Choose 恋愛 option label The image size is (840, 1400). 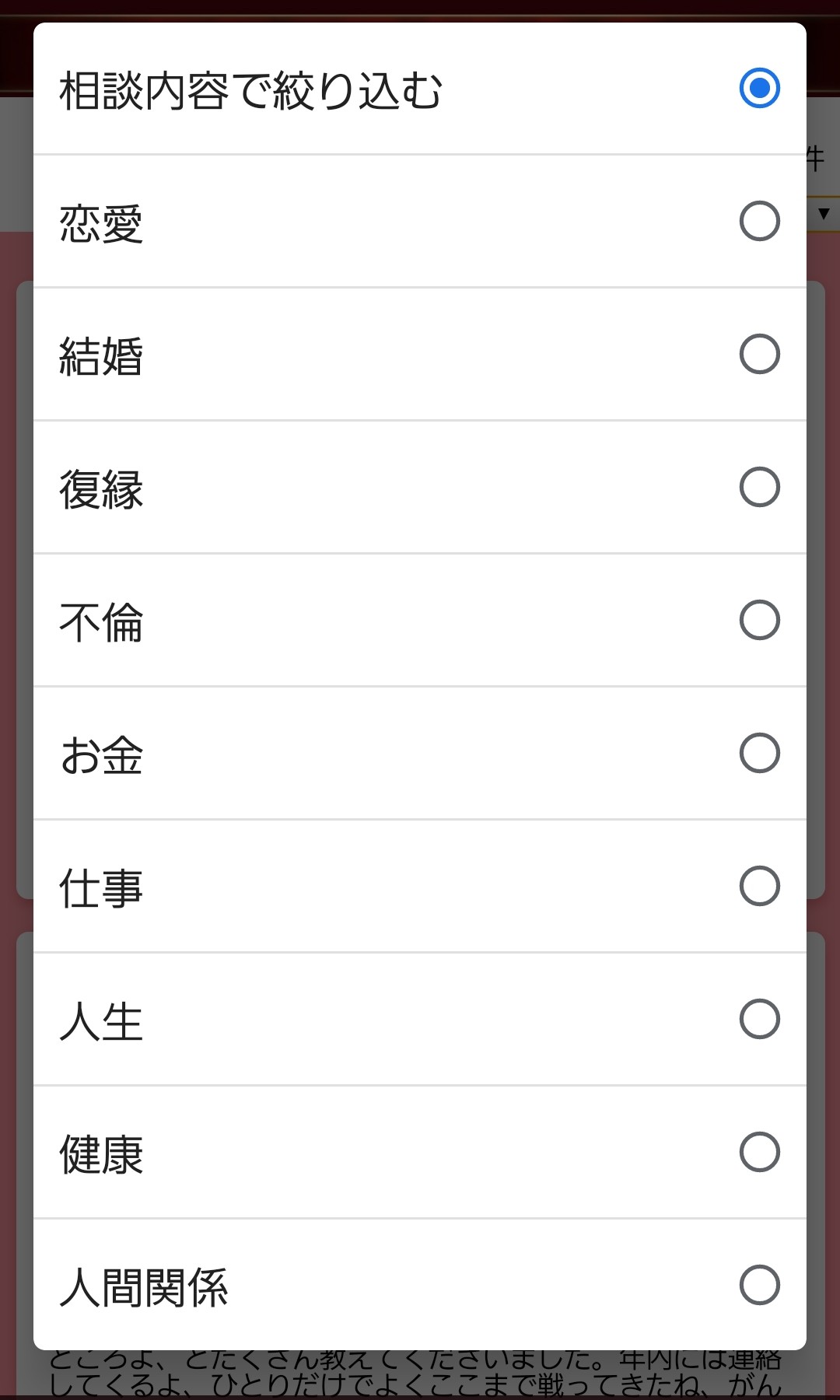[x=101, y=223]
